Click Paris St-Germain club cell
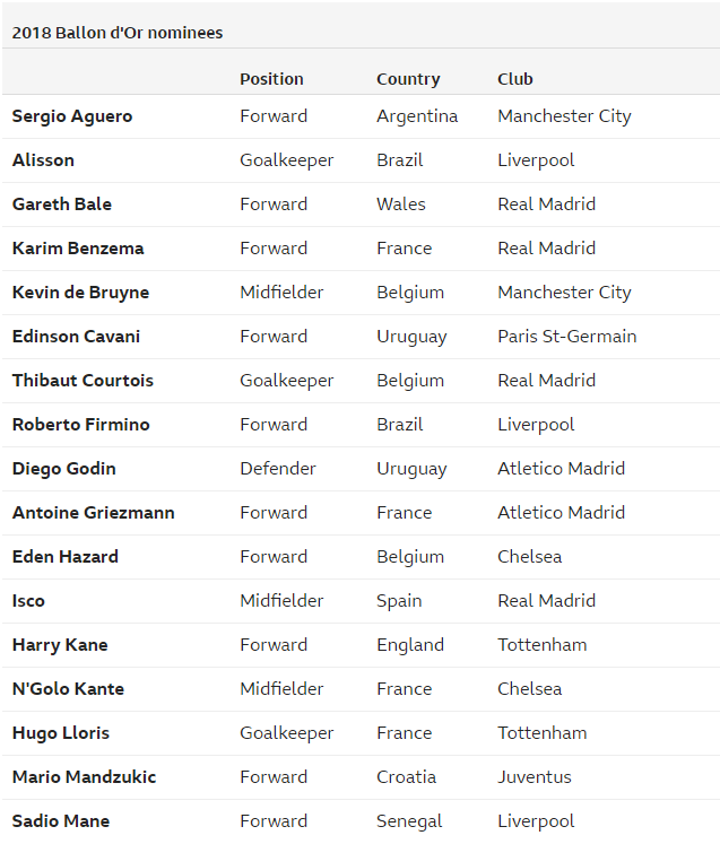Screen dimensions: 720x844 coord(567,336)
